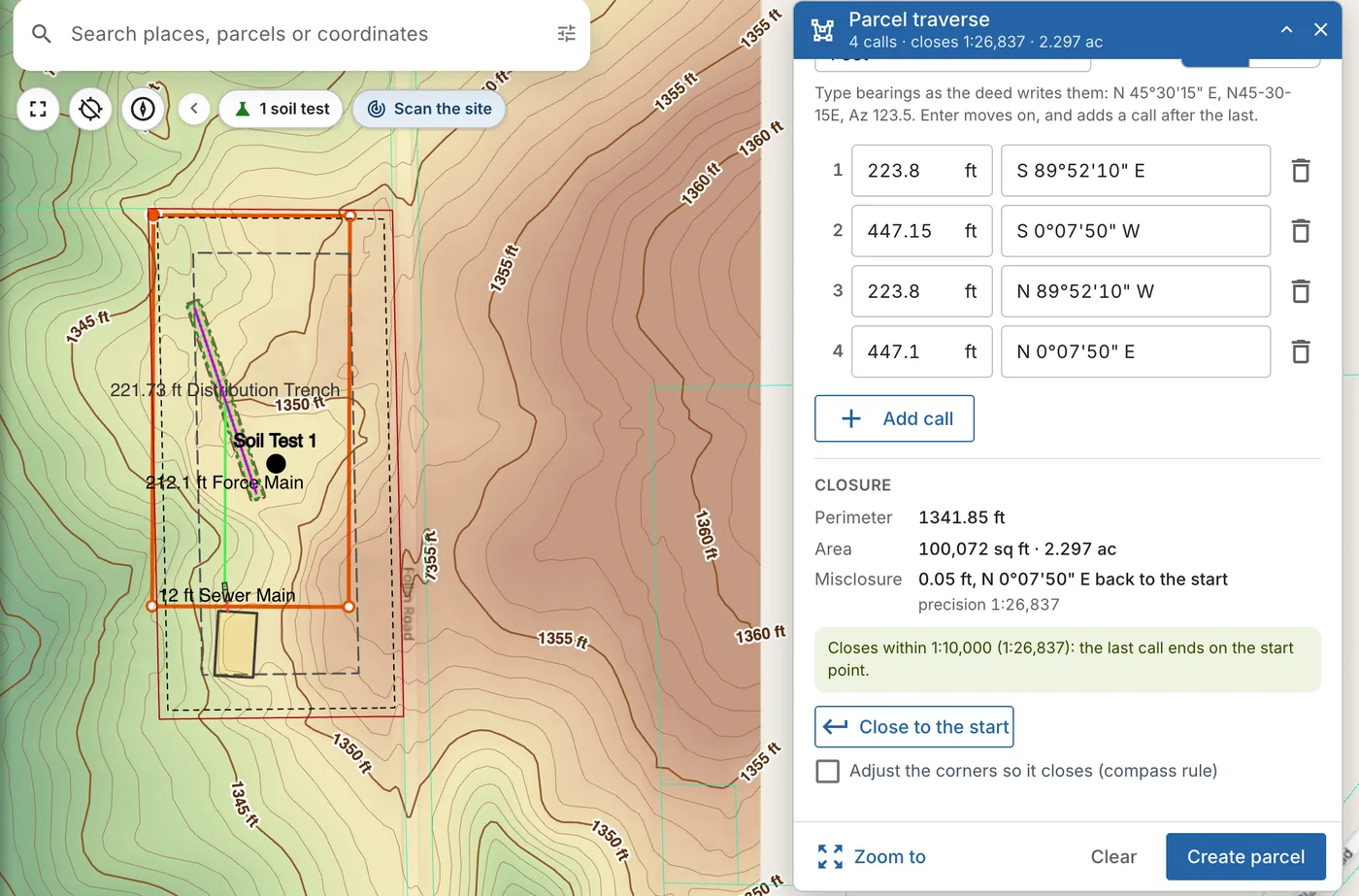Edit call 1 distance field 223.8

[921, 171]
